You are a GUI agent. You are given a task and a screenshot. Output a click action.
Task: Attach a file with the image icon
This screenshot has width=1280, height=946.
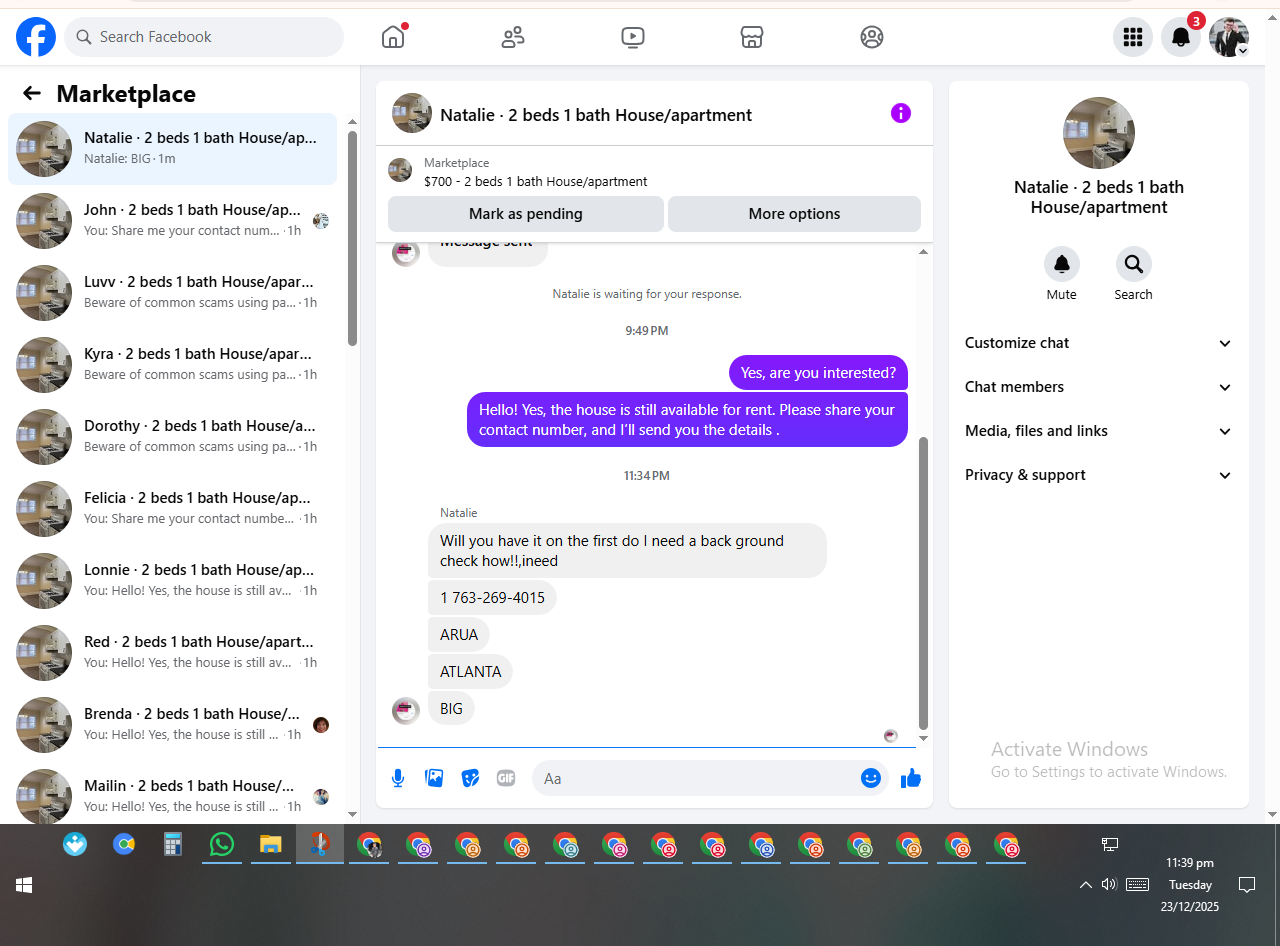[x=434, y=778]
